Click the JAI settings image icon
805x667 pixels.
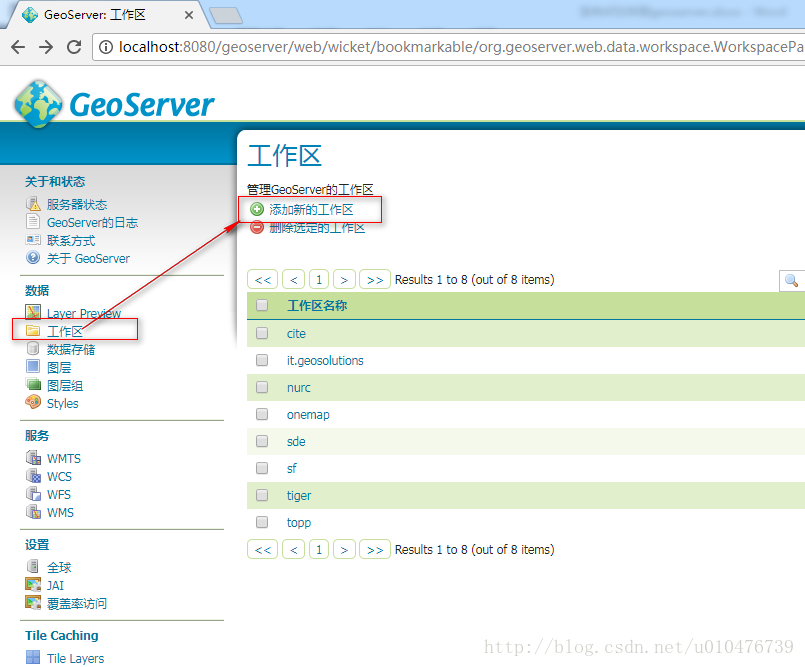(x=33, y=584)
